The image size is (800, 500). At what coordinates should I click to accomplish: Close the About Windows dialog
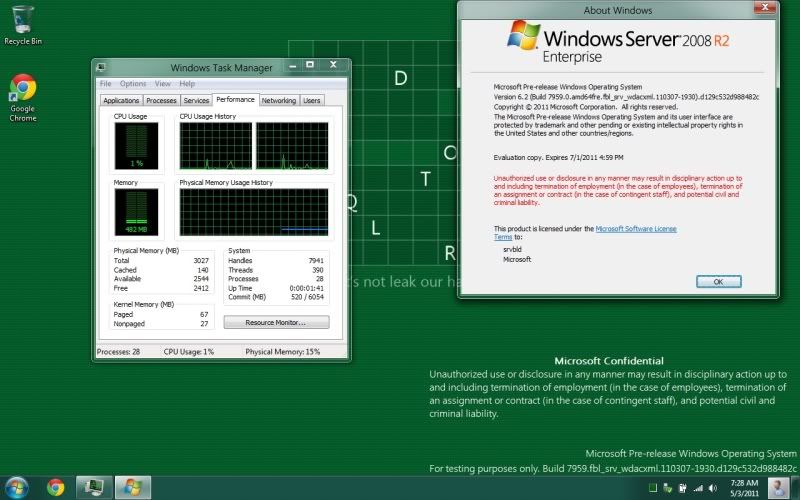click(764, 7)
